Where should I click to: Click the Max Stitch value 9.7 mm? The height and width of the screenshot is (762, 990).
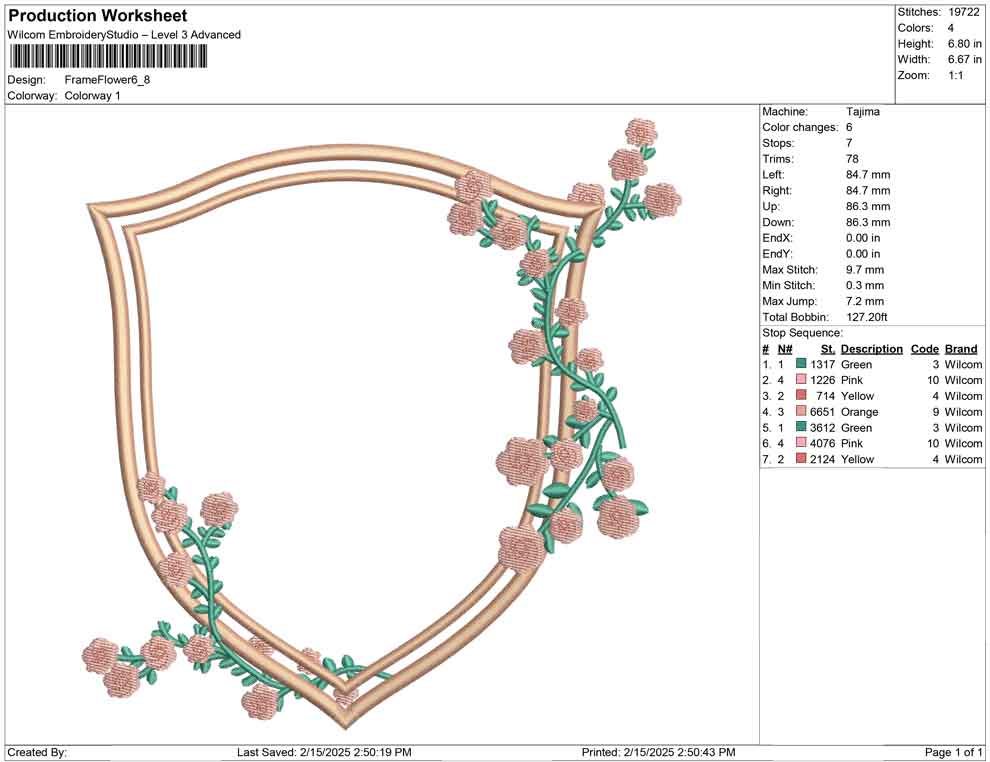point(865,270)
